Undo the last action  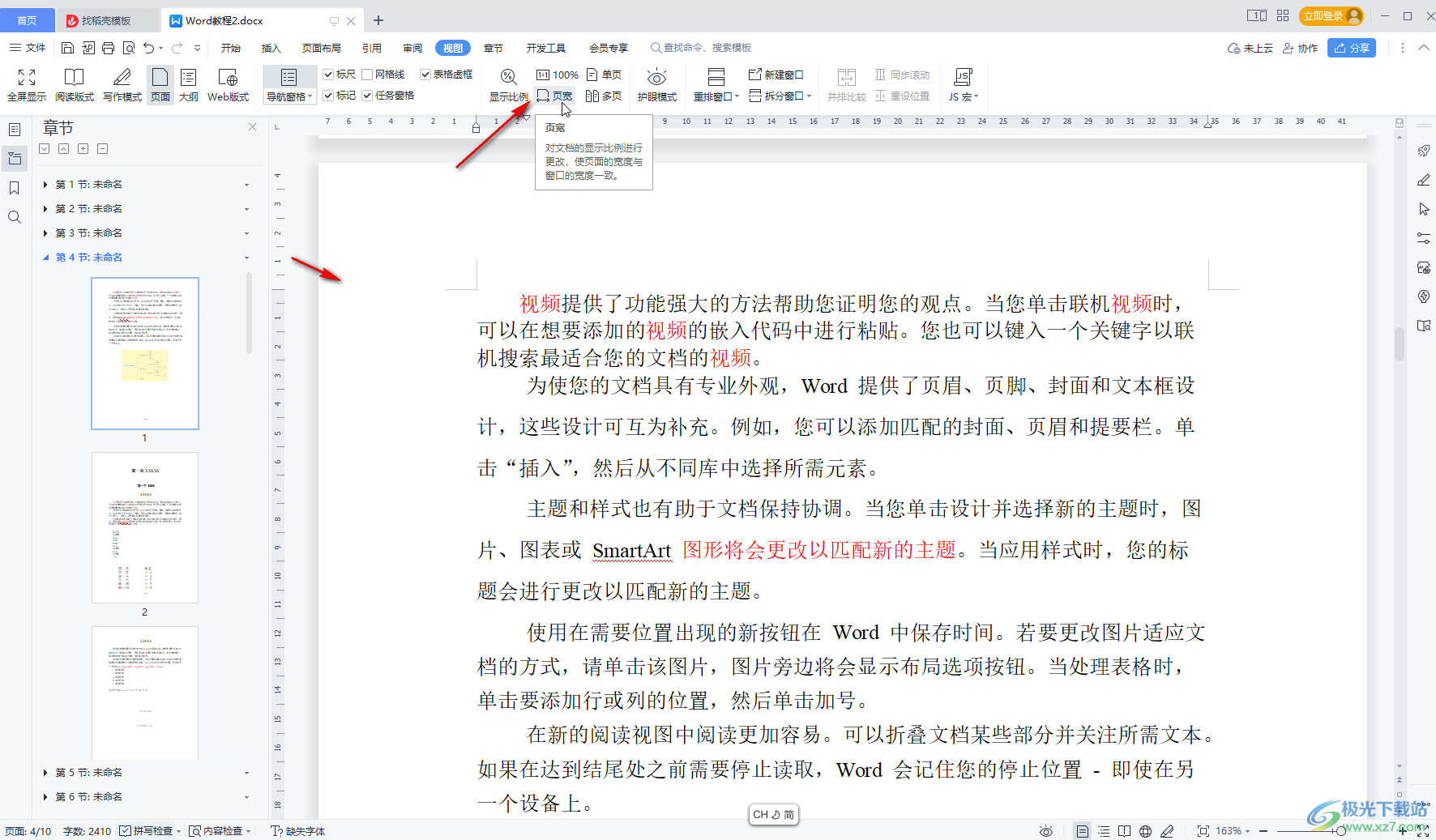tap(148, 48)
